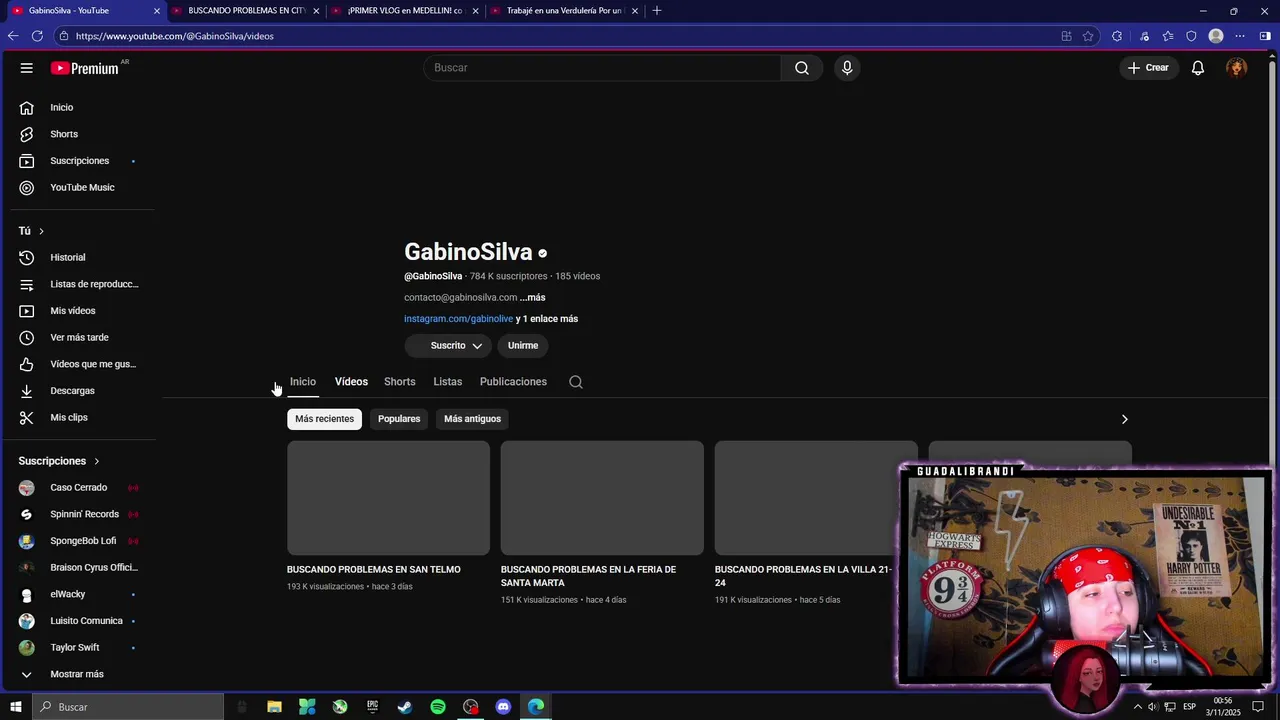Open YouTube Music from the sidebar

tap(80, 188)
